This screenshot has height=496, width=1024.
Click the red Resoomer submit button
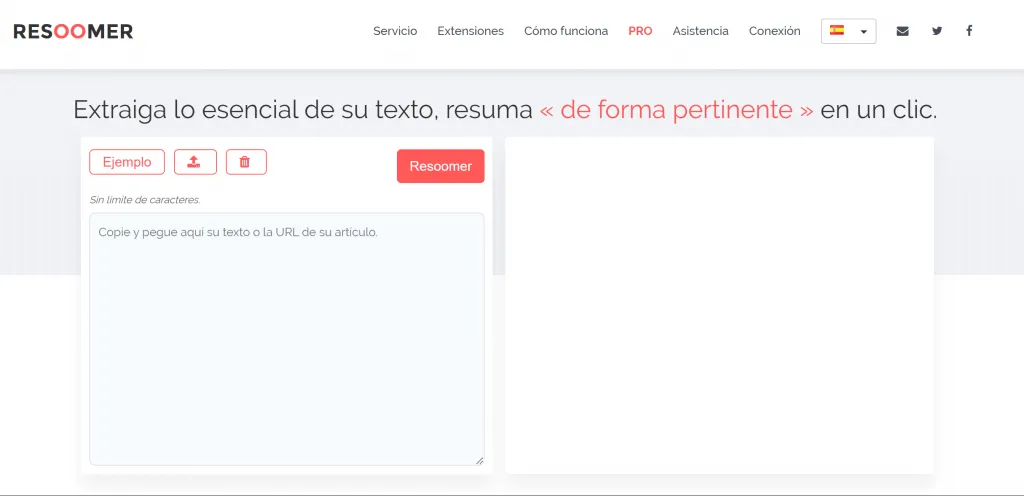[x=441, y=166]
